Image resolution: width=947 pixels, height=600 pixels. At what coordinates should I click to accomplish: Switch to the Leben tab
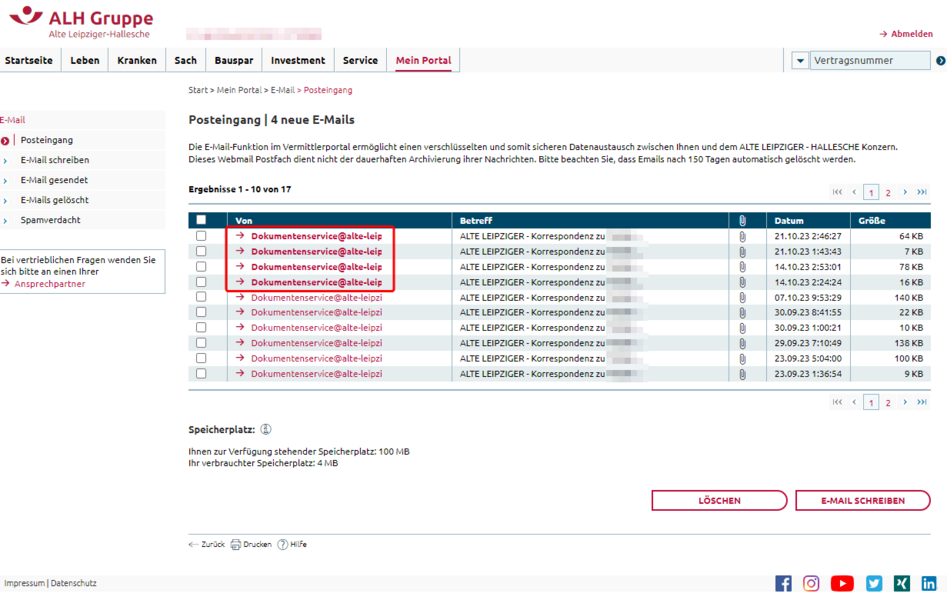click(85, 60)
